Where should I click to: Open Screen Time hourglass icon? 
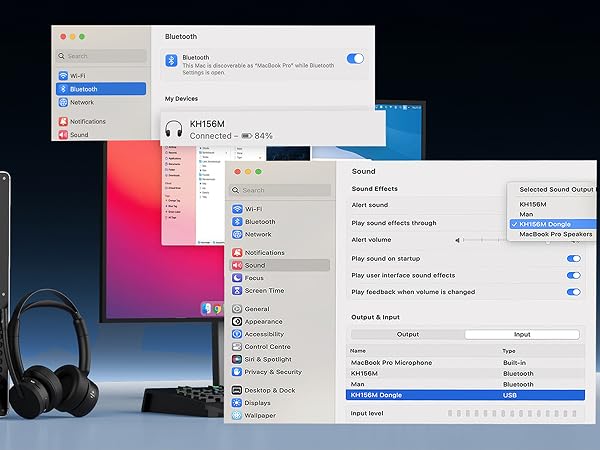coord(237,290)
